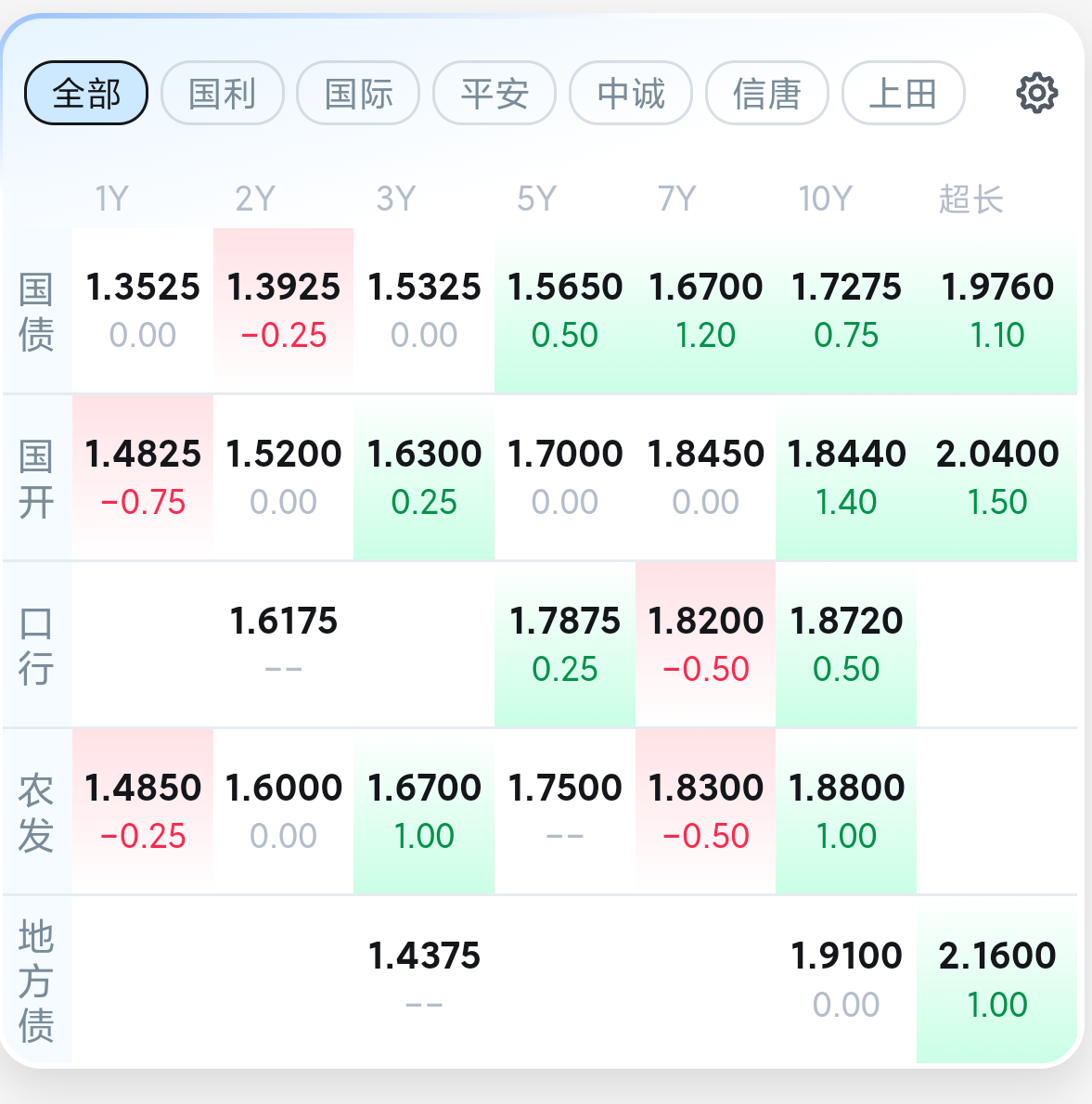Open 口行 2Y cell showing 1.6175
Screen dimensions: 1092x1104
click(x=283, y=644)
